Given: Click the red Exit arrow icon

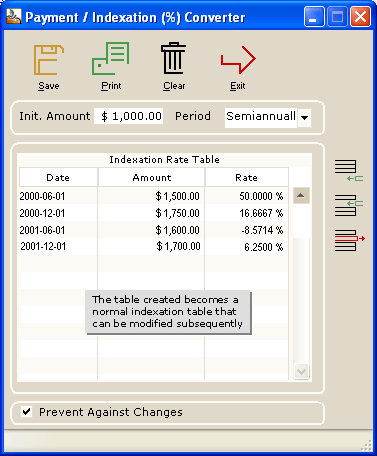Looking at the screenshot, I should [238, 60].
